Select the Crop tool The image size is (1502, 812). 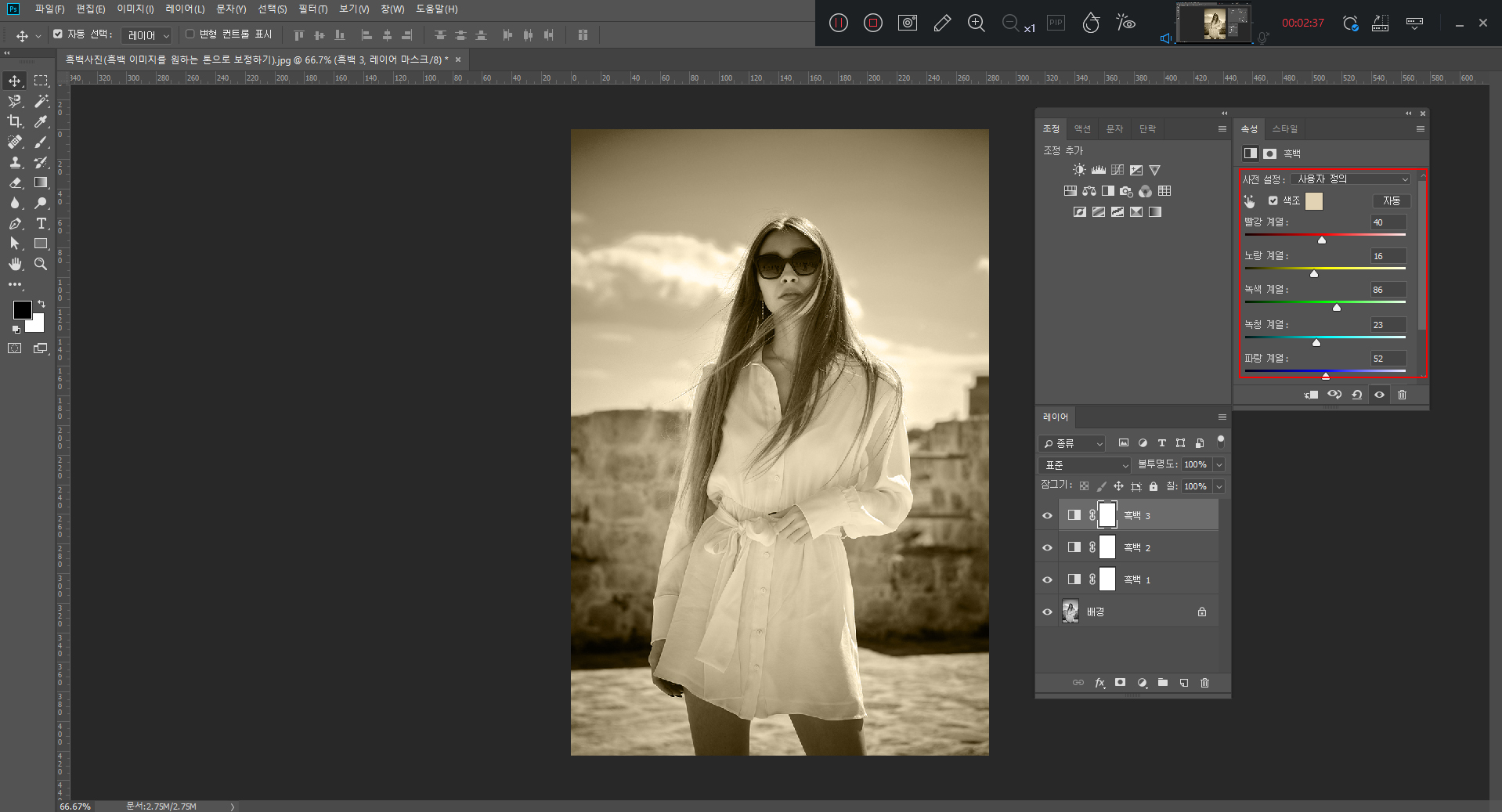point(15,121)
